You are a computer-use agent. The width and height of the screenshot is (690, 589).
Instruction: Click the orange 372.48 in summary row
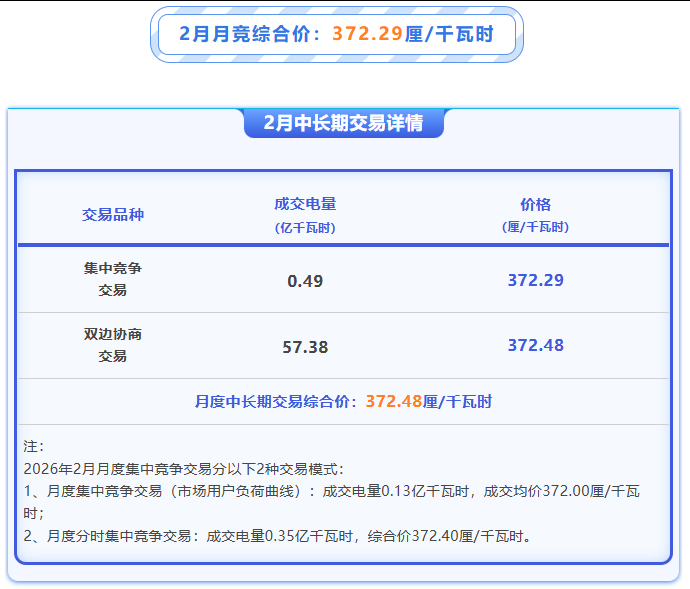tap(393, 402)
